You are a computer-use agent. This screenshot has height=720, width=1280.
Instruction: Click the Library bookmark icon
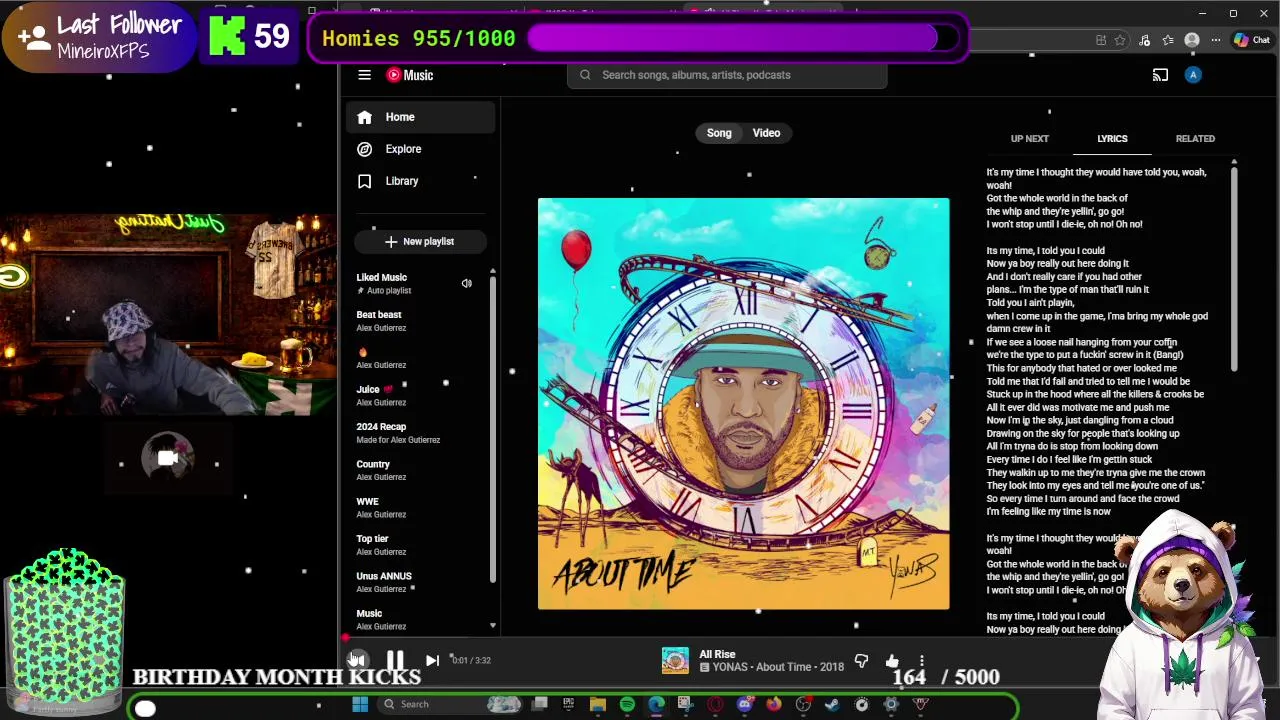pyautogui.click(x=364, y=181)
